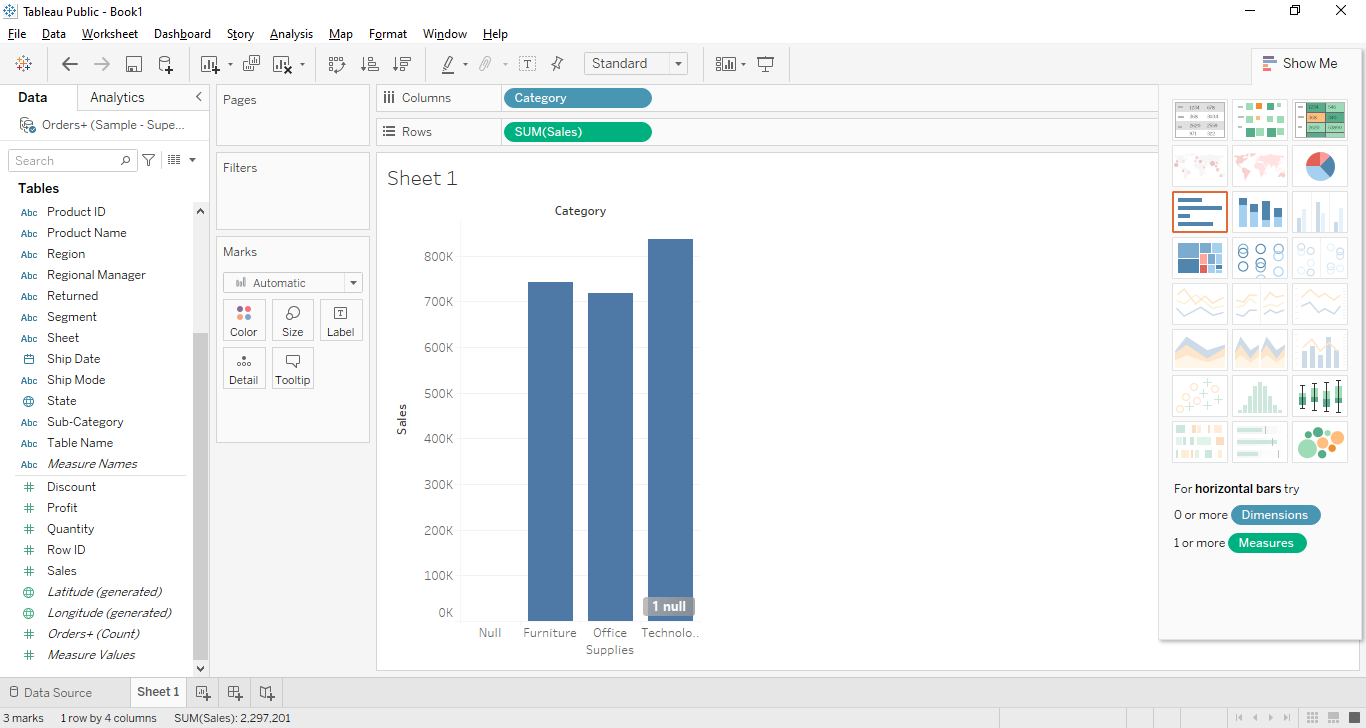The width and height of the screenshot is (1366, 728).
Task: Open the Format menu
Action: tap(388, 34)
